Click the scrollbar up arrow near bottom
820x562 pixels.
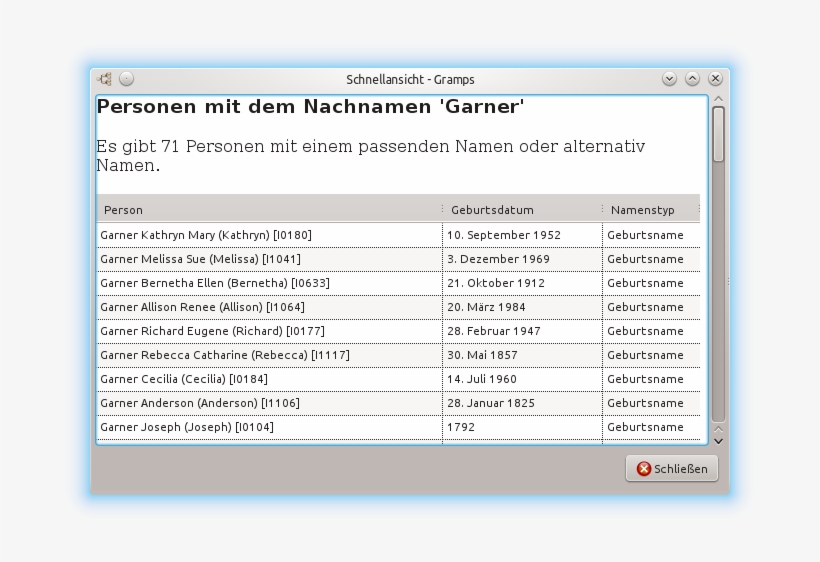tap(719, 429)
